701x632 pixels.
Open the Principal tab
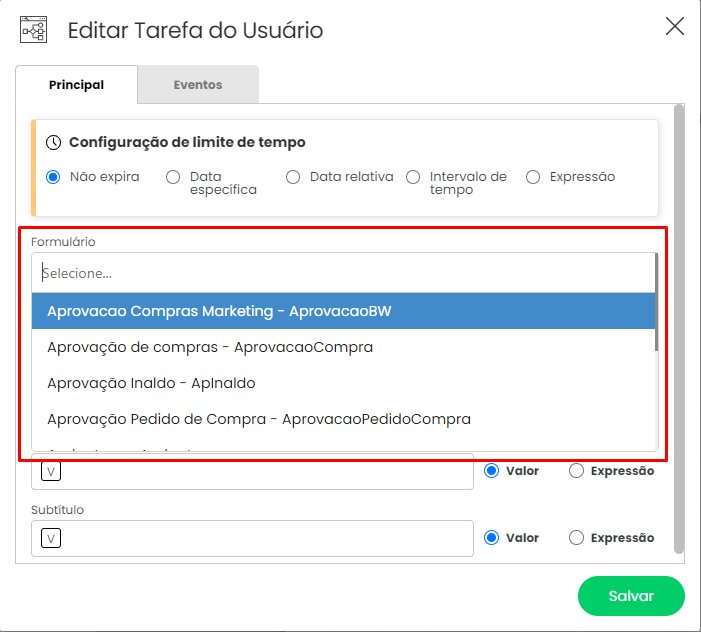pyautogui.click(x=76, y=84)
